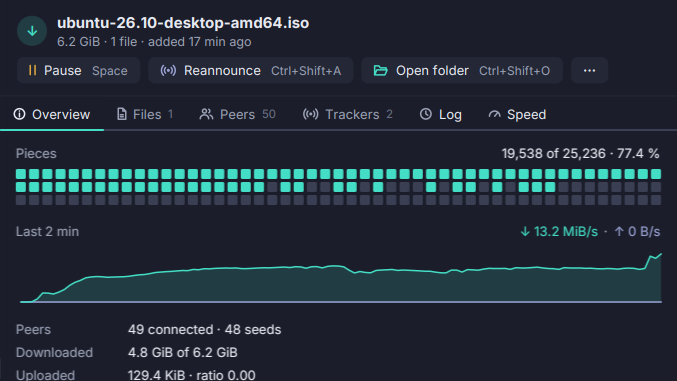
Task: Click the Reannounce broadcast icon
Action: (168, 70)
